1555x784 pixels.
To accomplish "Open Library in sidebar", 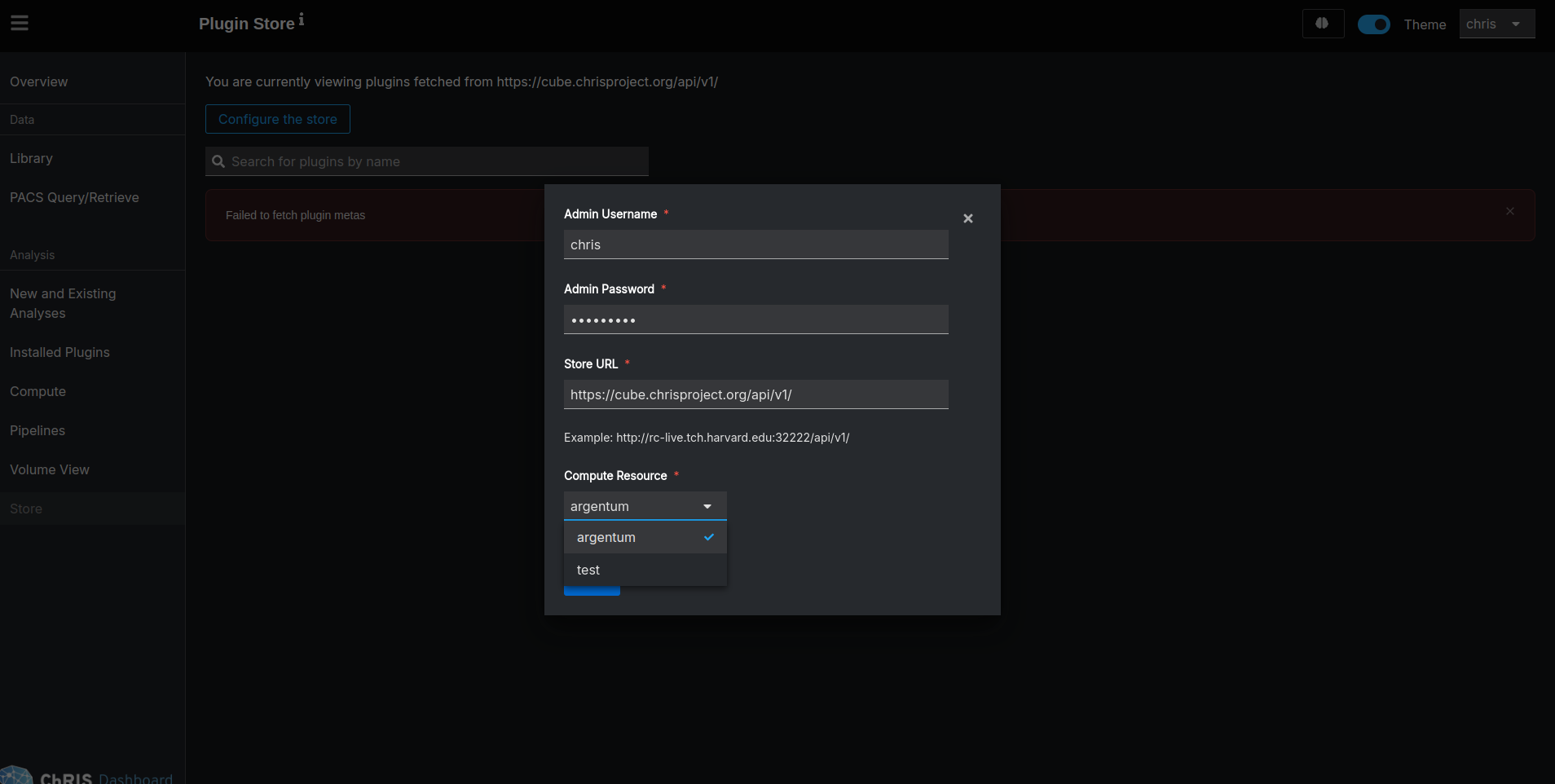I will (93, 158).
